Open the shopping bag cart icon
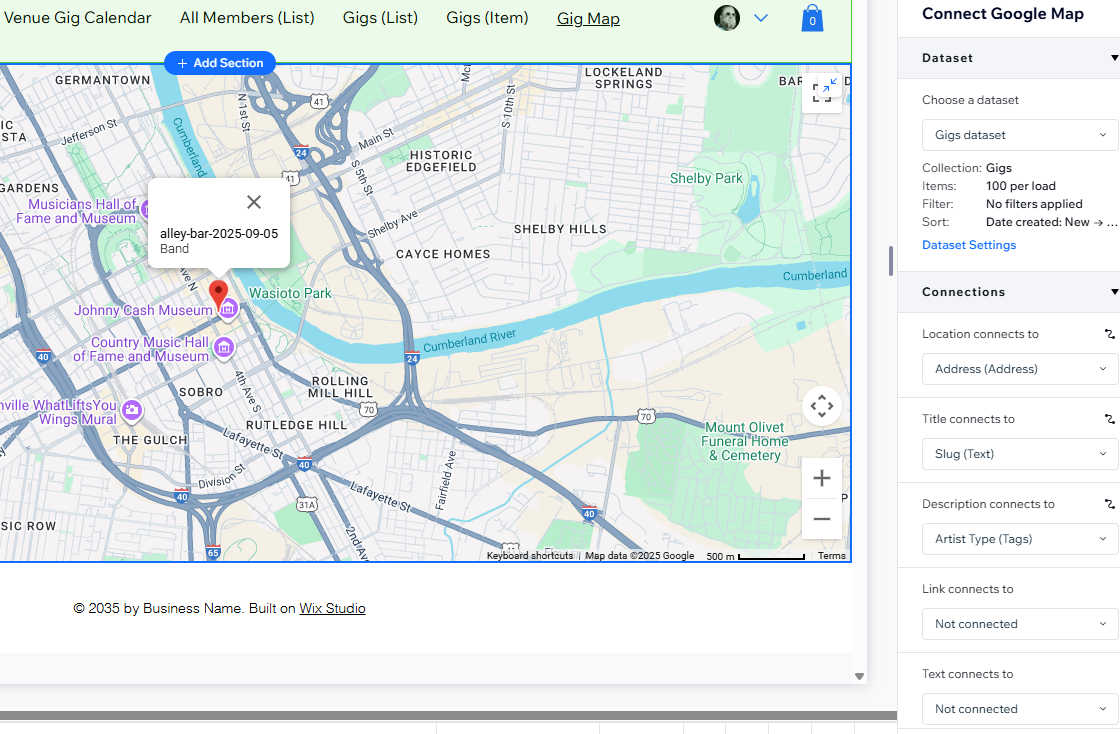 tap(812, 19)
